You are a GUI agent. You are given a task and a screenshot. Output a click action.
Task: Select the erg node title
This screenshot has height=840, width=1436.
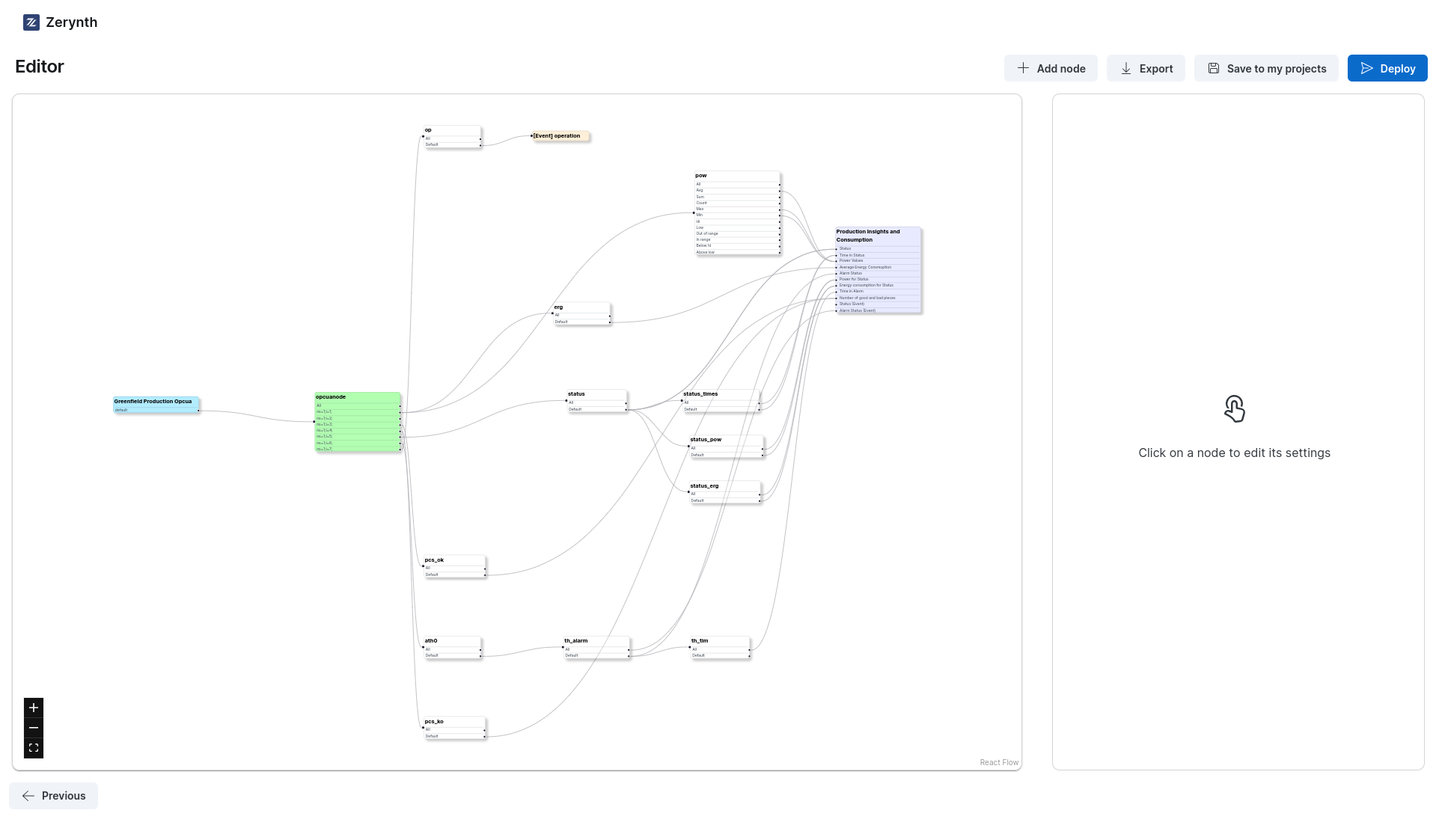[558, 307]
